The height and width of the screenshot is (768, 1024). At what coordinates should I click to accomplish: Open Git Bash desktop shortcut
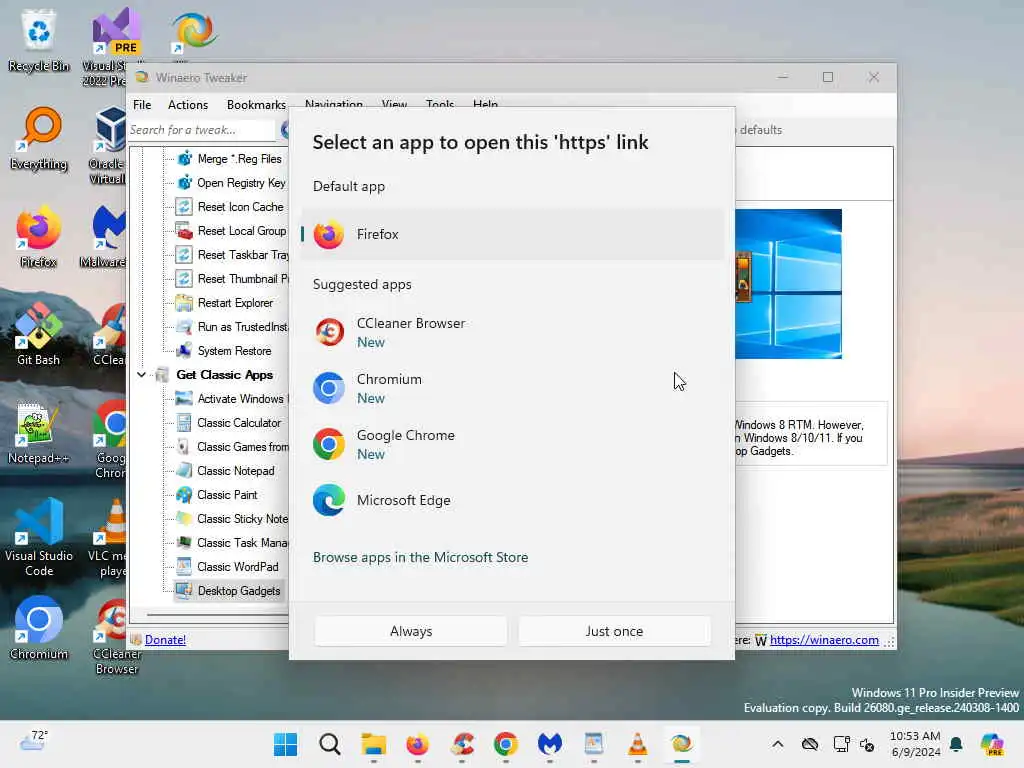pyautogui.click(x=39, y=334)
